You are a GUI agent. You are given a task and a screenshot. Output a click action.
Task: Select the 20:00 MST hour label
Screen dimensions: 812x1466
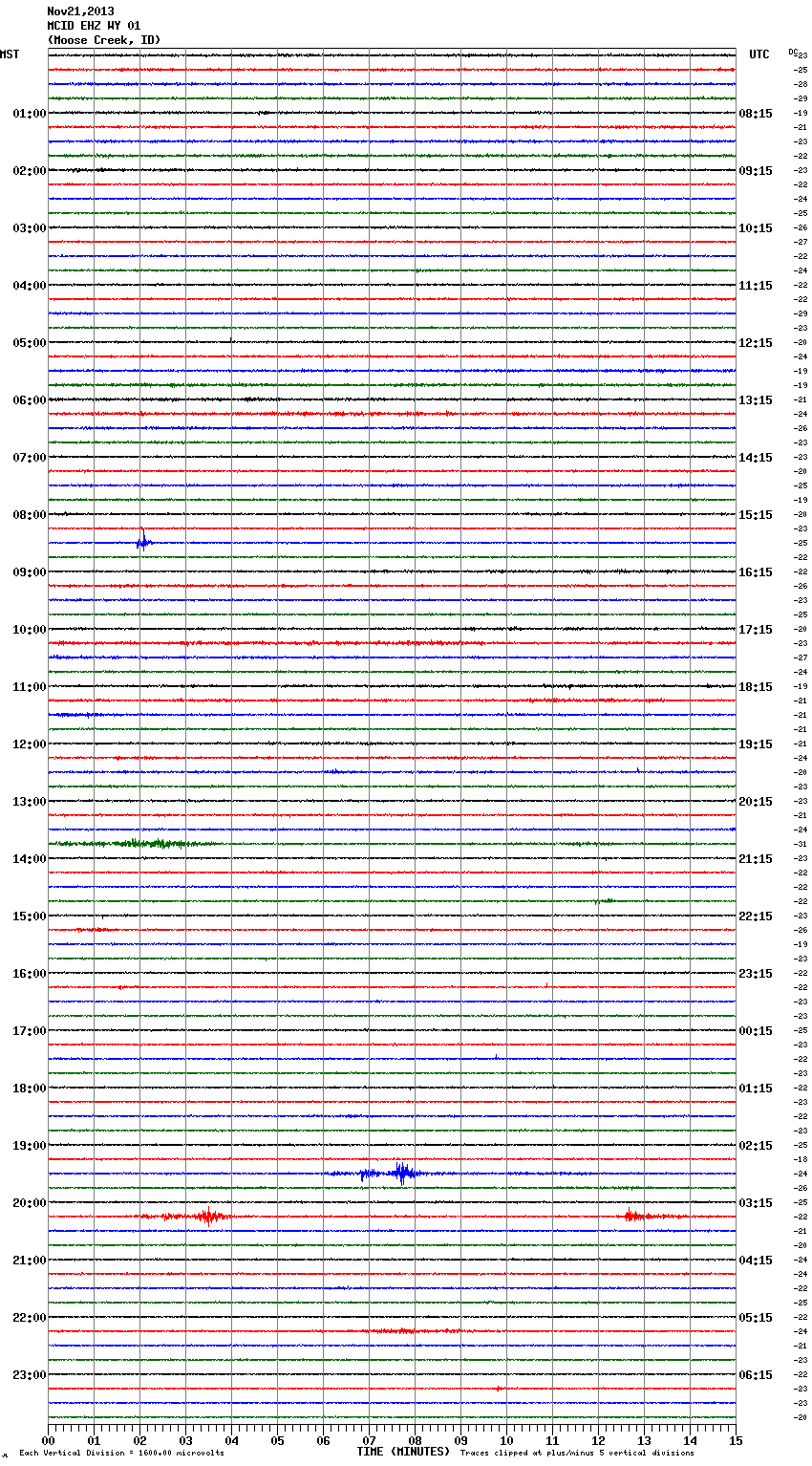[29, 1203]
